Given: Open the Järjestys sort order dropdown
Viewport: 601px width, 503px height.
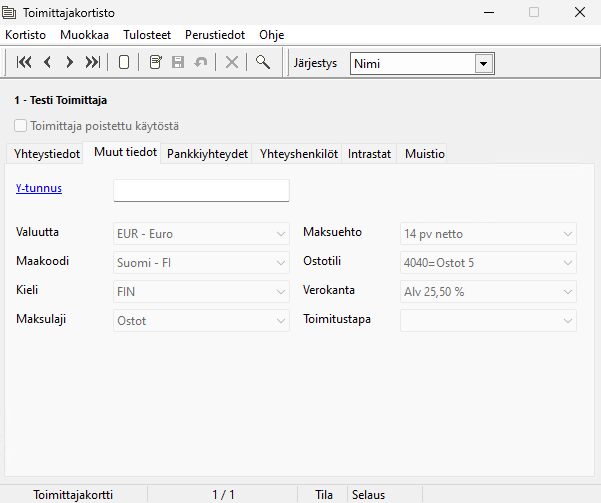Looking at the screenshot, I should [x=484, y=64].
